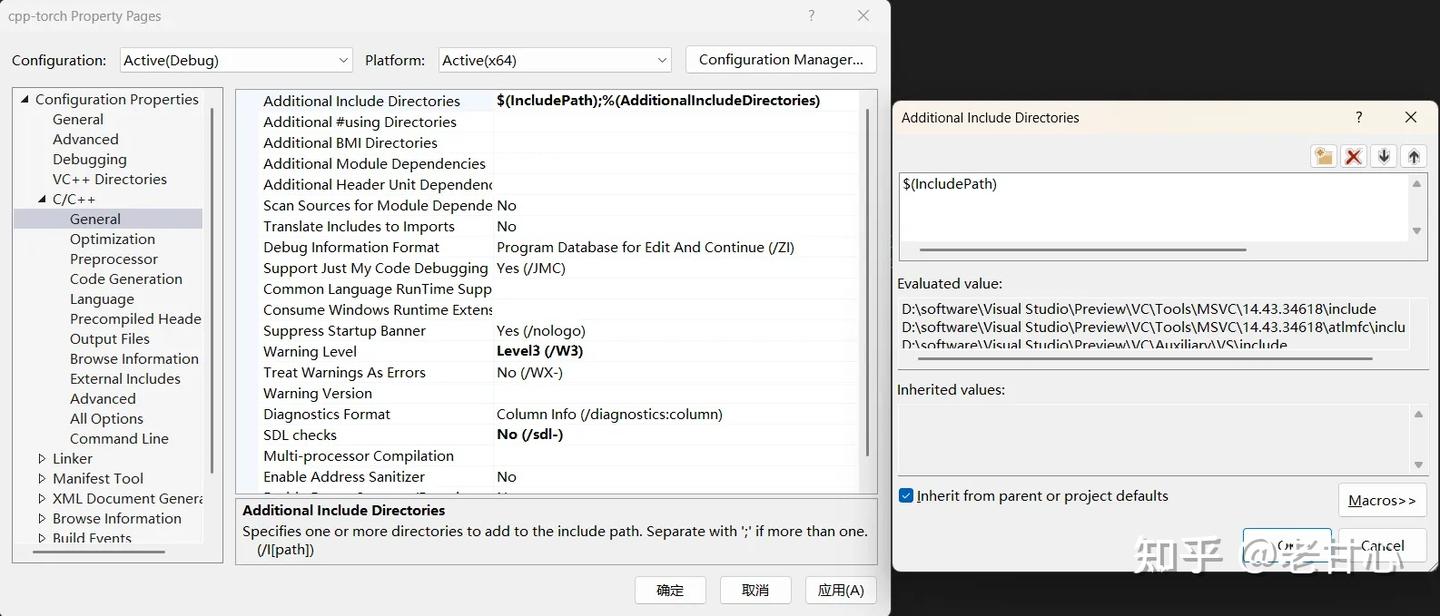Click the Macros>> button
Image resolution: width=1440 pixels, height=616 pixels.
click(1382, 500)
